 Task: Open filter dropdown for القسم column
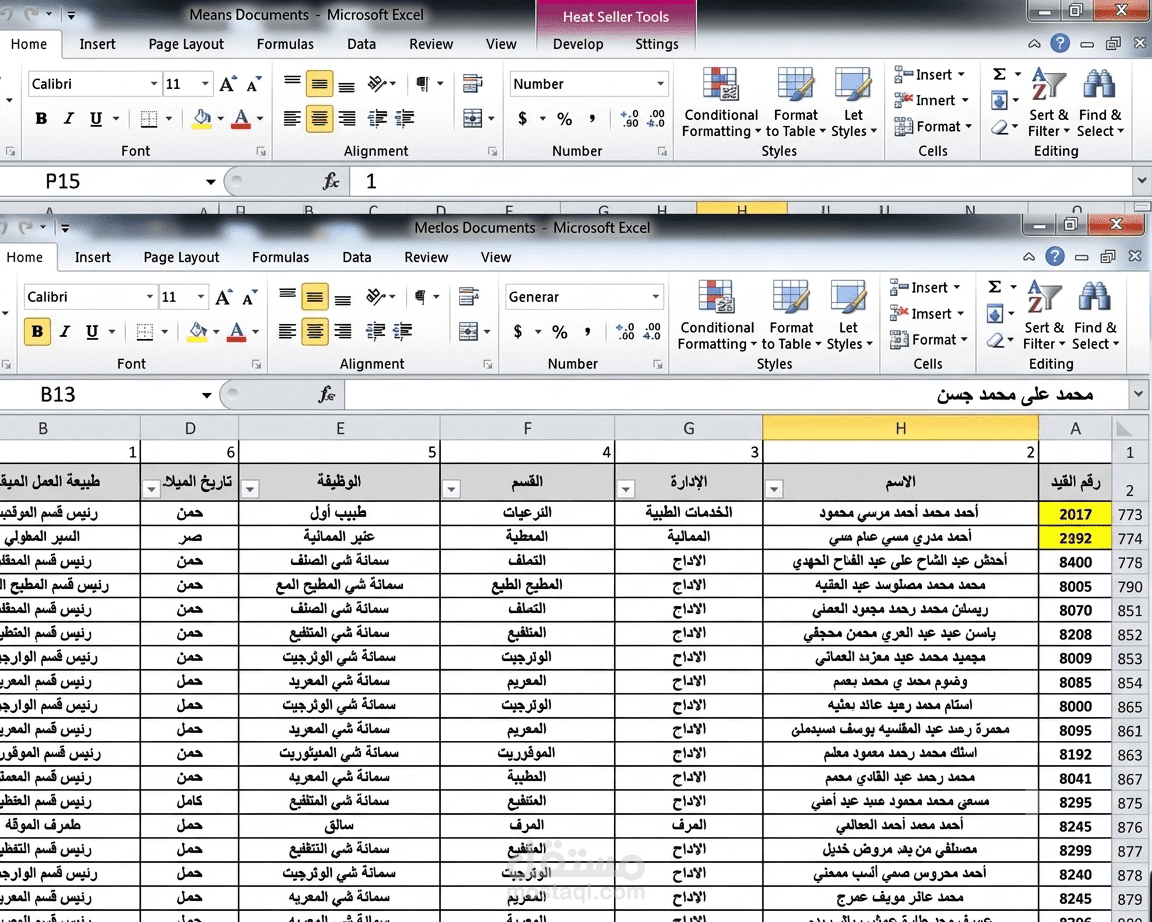[x=451, y=489]
